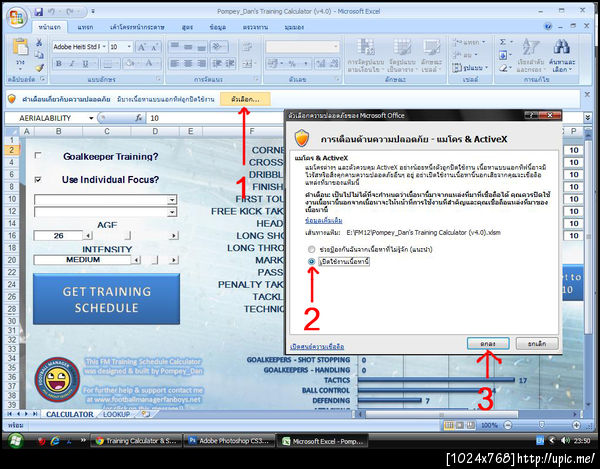Open Excel Help question-mark icon

[548, 26]
